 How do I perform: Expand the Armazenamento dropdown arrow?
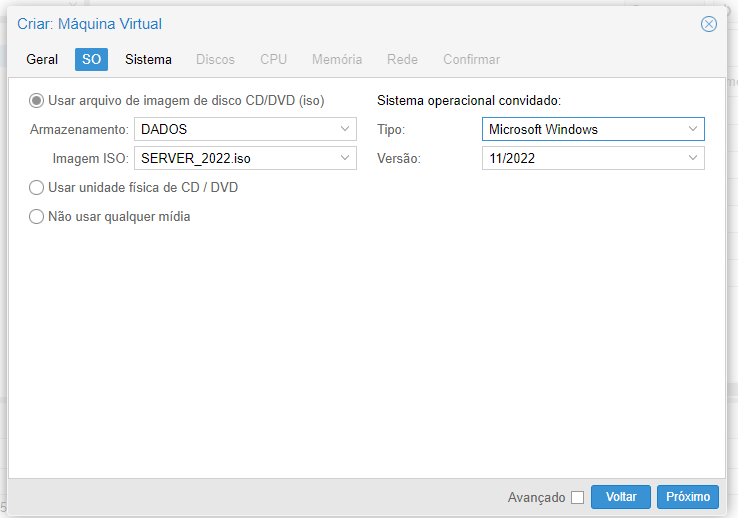345,129
